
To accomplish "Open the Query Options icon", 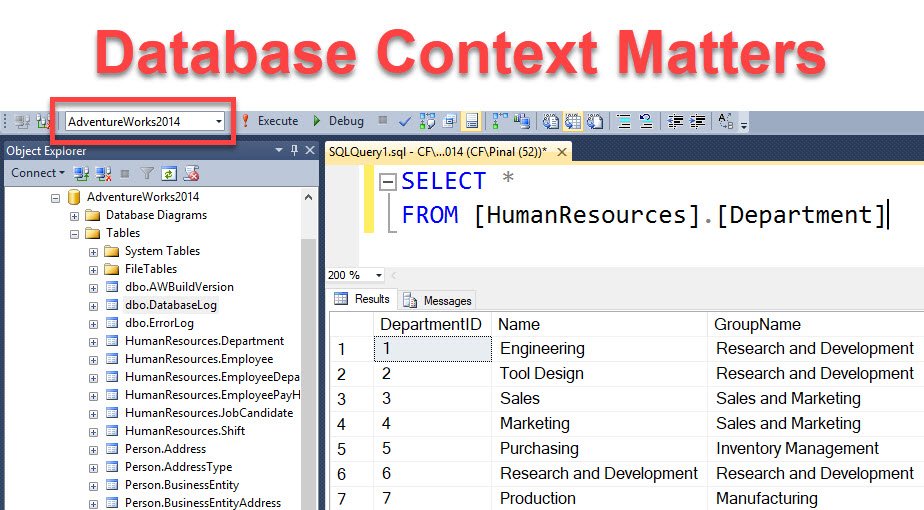I will click(450, 121).
